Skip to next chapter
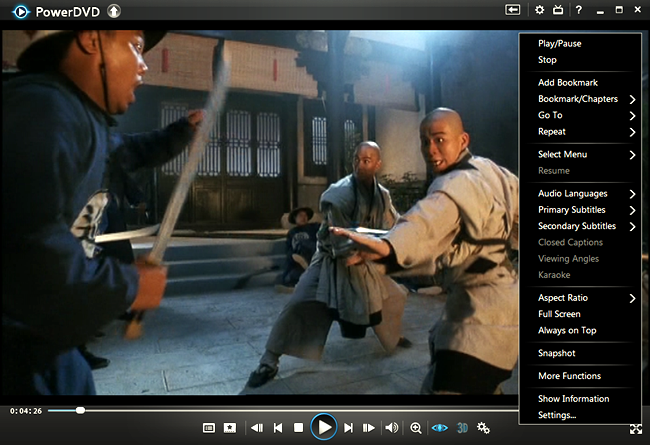 (348, 428)
